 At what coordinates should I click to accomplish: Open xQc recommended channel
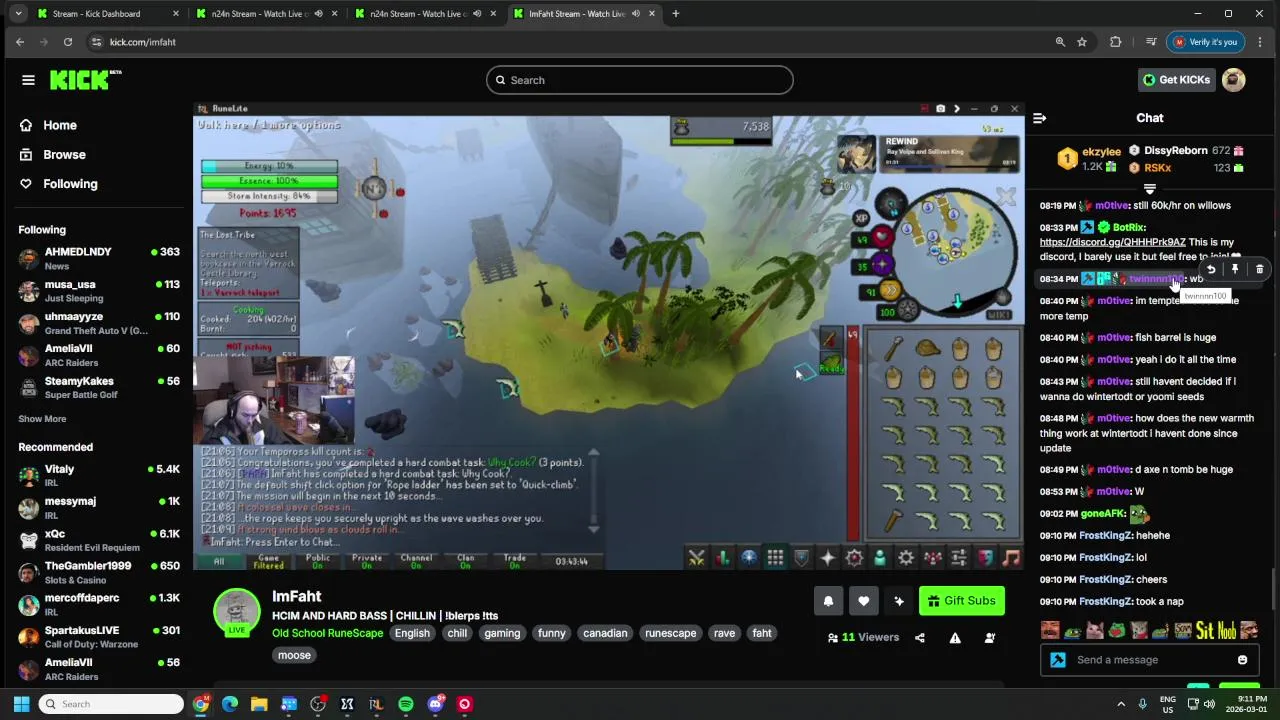tap(98, 540)
